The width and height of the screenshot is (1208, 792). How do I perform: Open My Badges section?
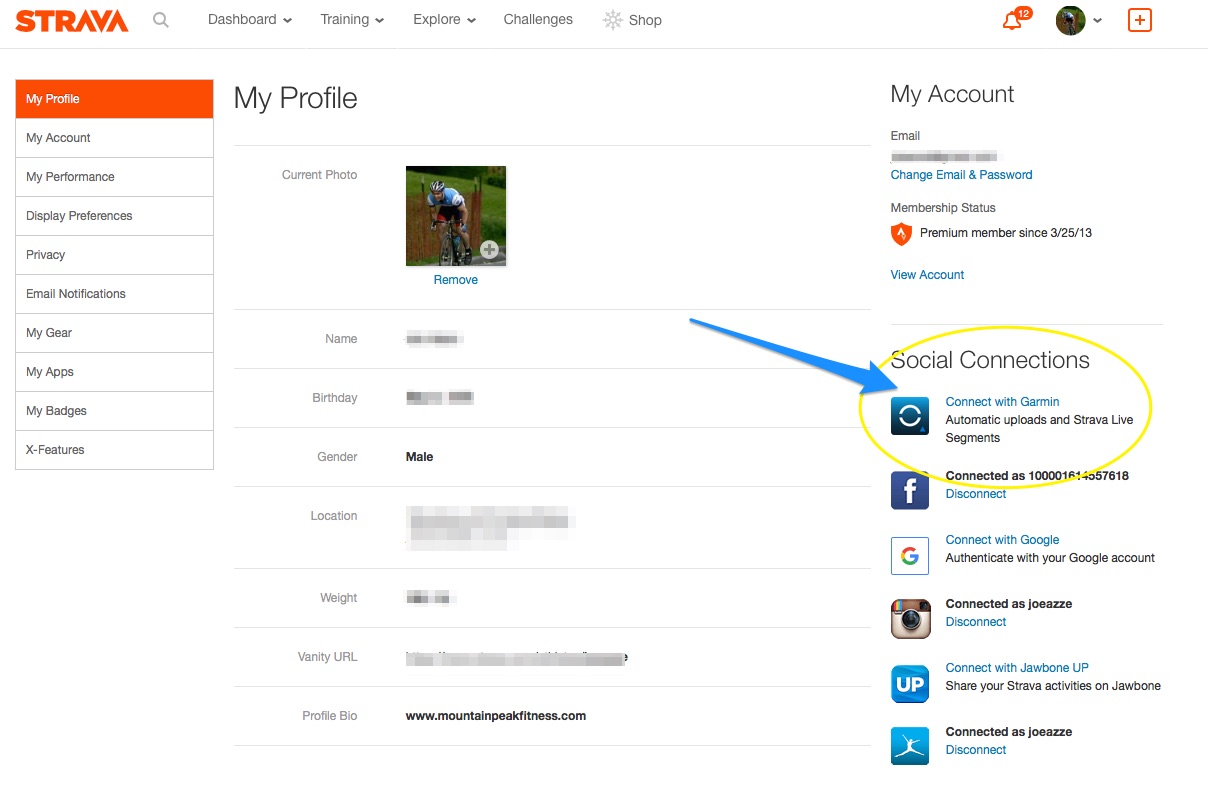coord(114,411)
